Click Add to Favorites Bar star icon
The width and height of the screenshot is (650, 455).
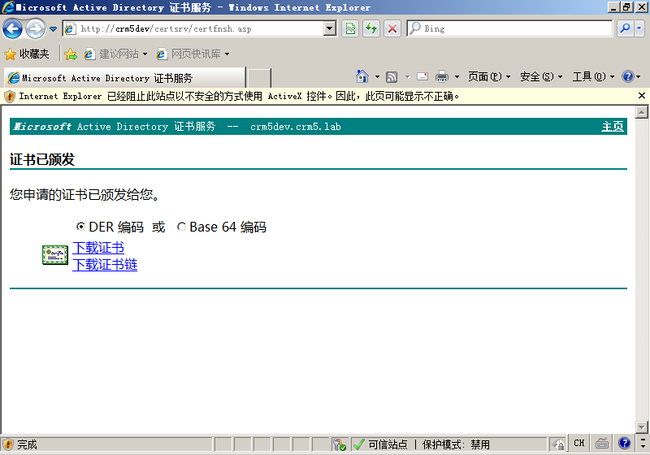(x=70, y=54)
